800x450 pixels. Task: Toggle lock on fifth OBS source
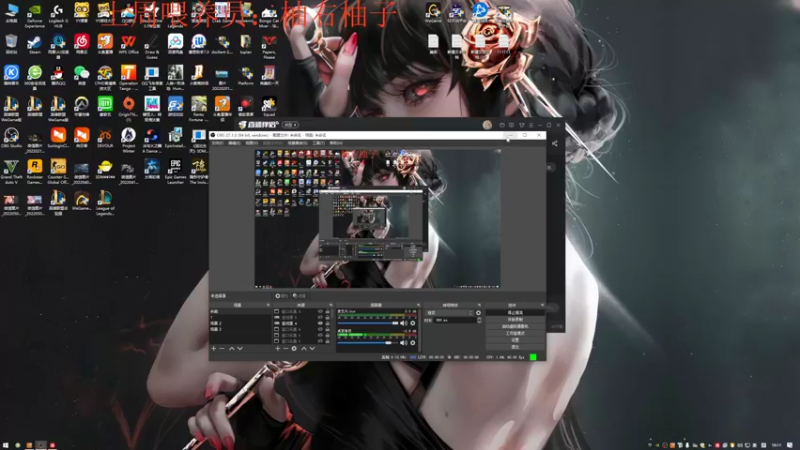point(328,335)
